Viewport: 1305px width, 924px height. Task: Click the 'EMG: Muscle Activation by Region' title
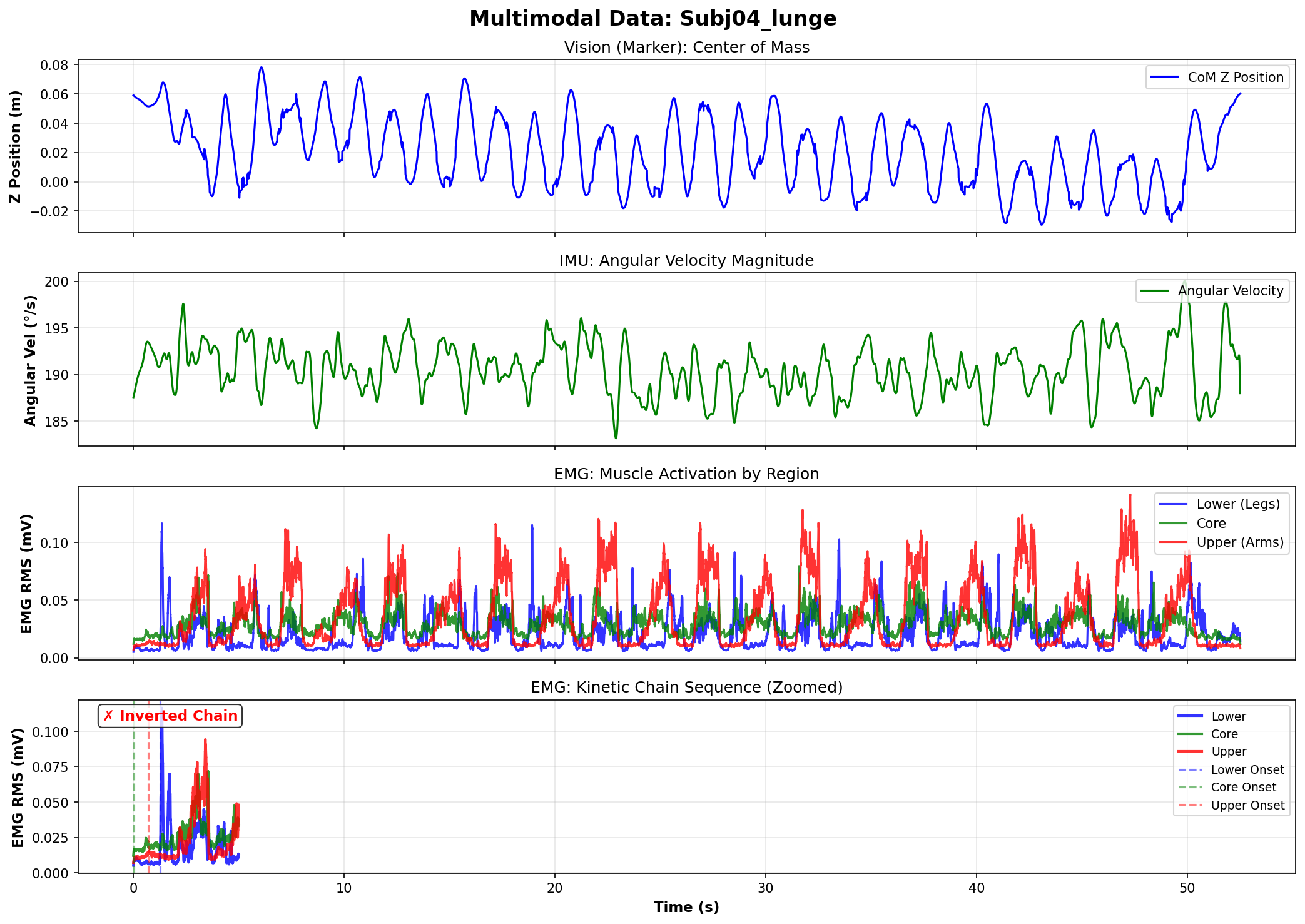click(686, 474)
